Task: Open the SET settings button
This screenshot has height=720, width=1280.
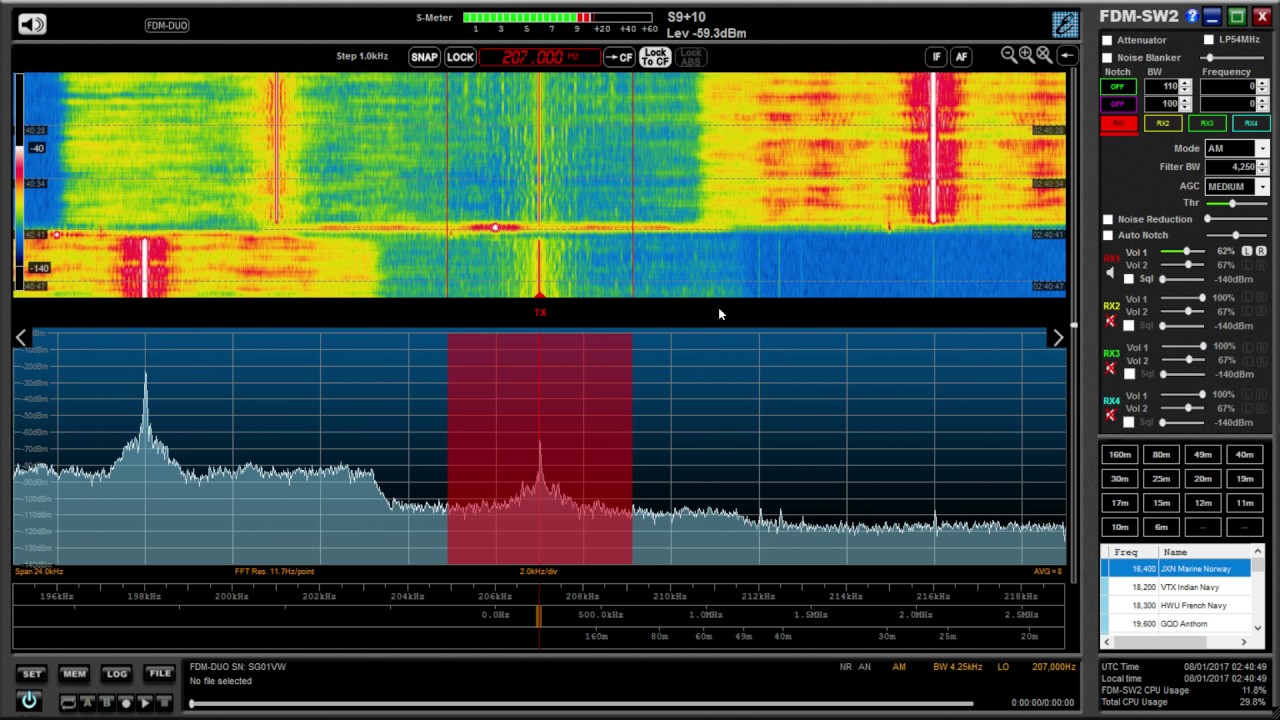Action: tap(32, 674)
